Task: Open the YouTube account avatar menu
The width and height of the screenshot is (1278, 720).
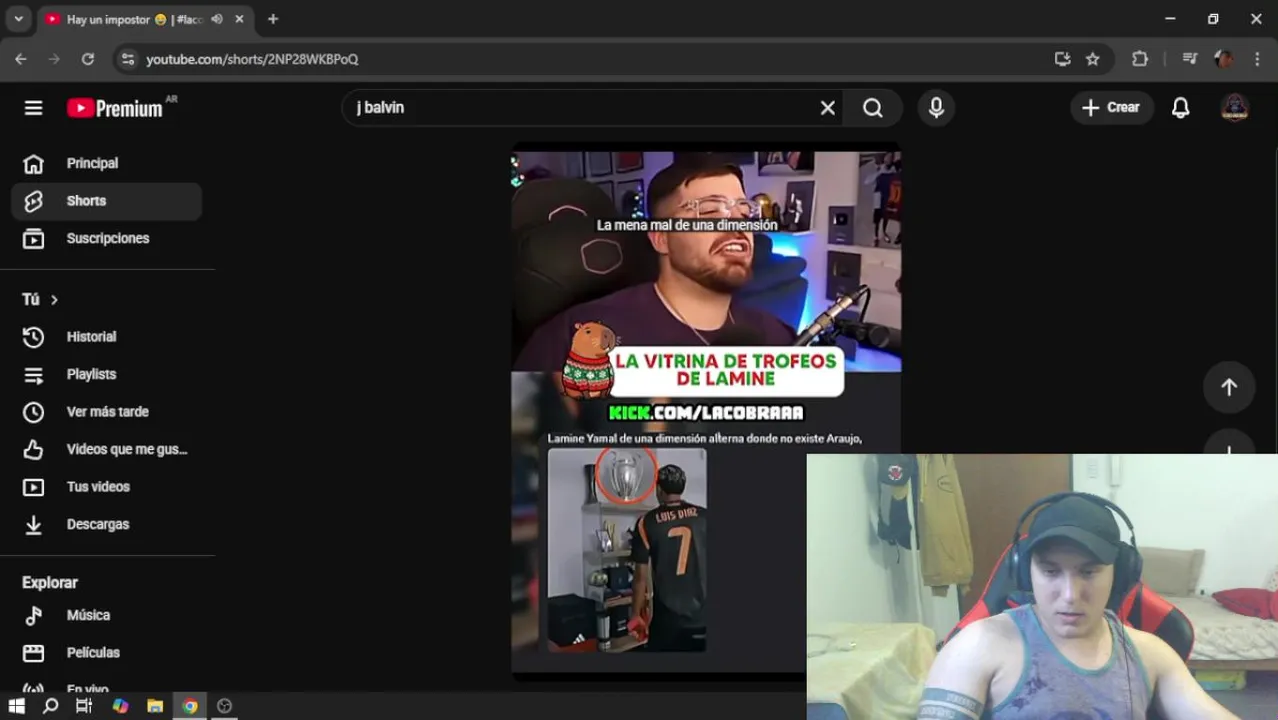Action: pos(1234,108)
